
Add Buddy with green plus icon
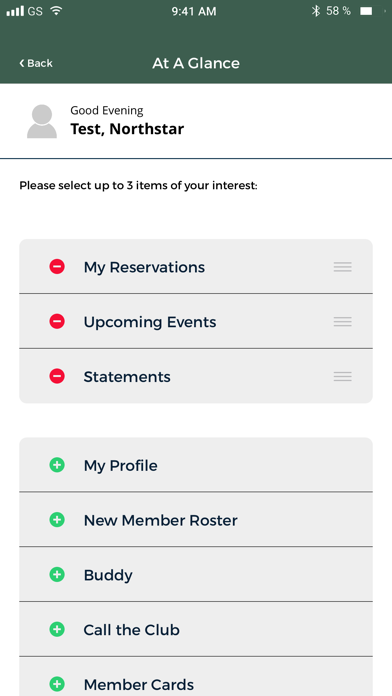57,575
